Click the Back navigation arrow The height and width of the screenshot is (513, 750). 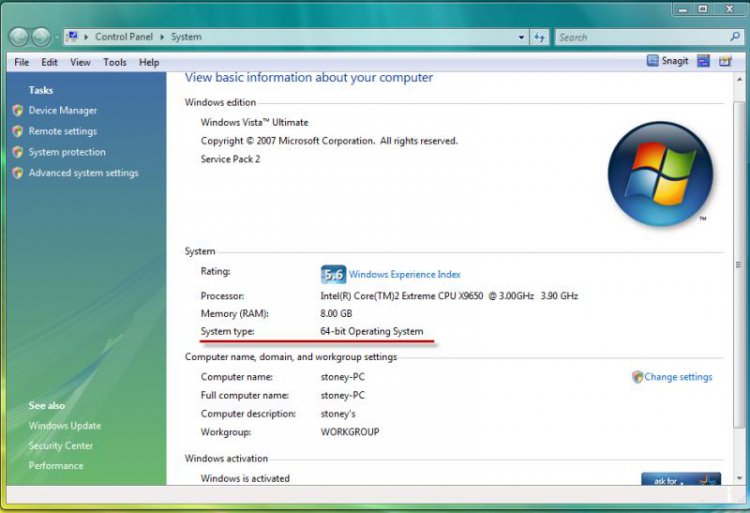click(19, 37)
